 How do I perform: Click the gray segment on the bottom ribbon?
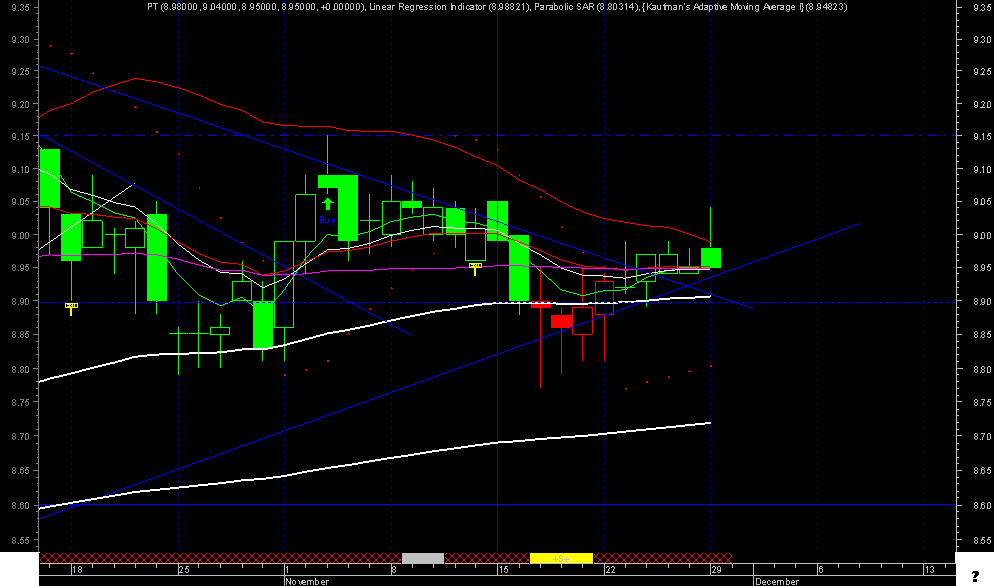point(423,558)
